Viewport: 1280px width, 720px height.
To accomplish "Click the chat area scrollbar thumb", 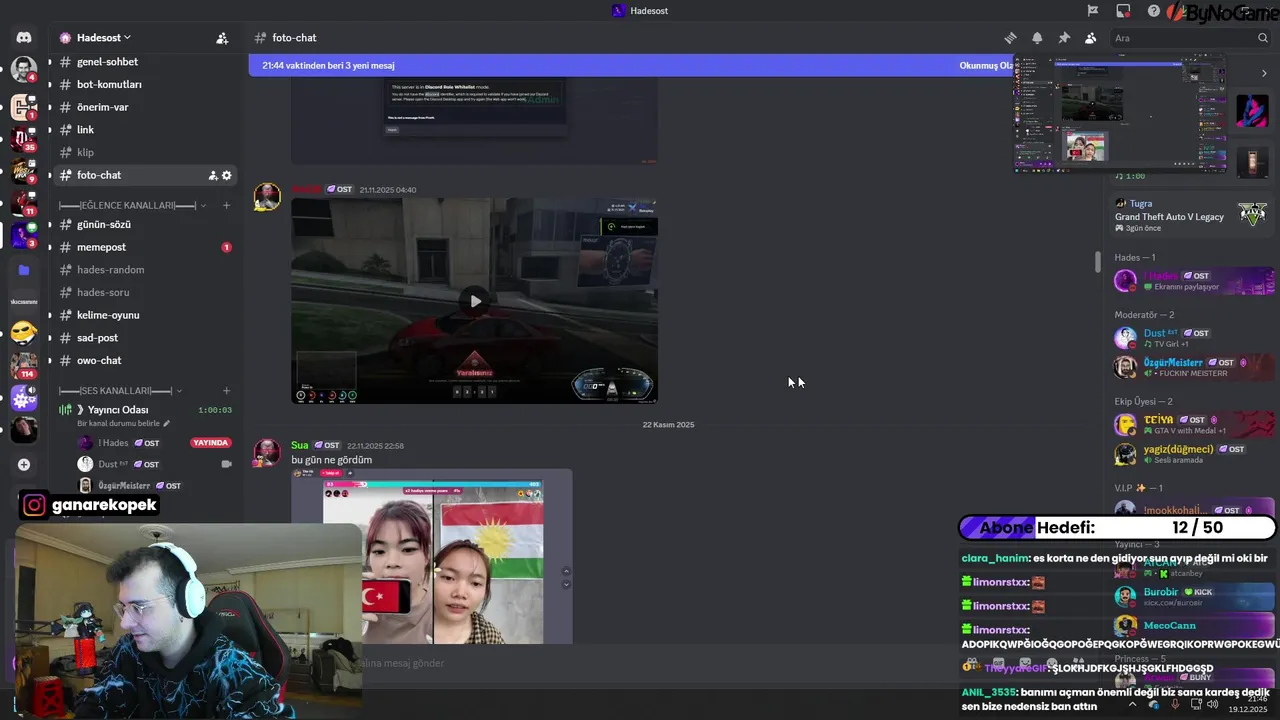I will (1098, 261).
